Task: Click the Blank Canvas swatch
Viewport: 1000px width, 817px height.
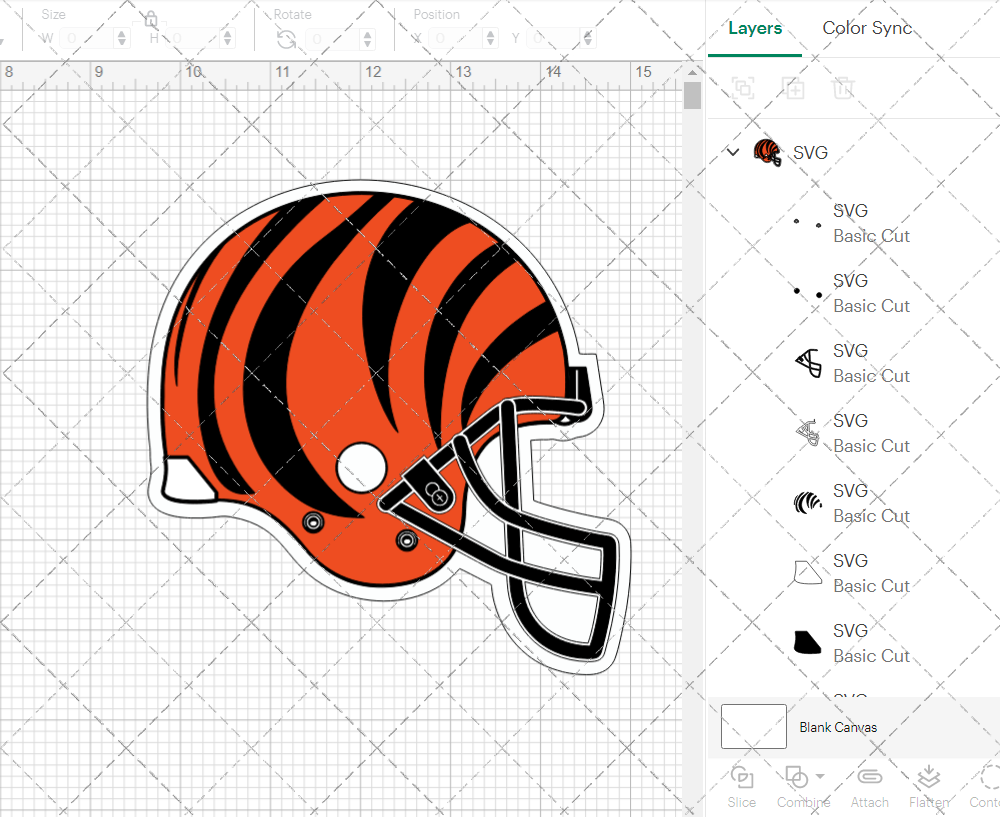Action: pos(753,726)
